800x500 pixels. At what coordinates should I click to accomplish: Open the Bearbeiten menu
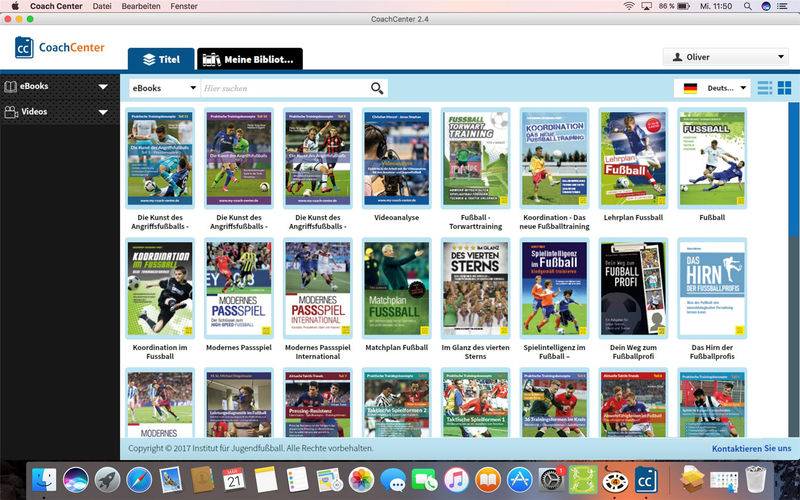(x=141, y=6)
